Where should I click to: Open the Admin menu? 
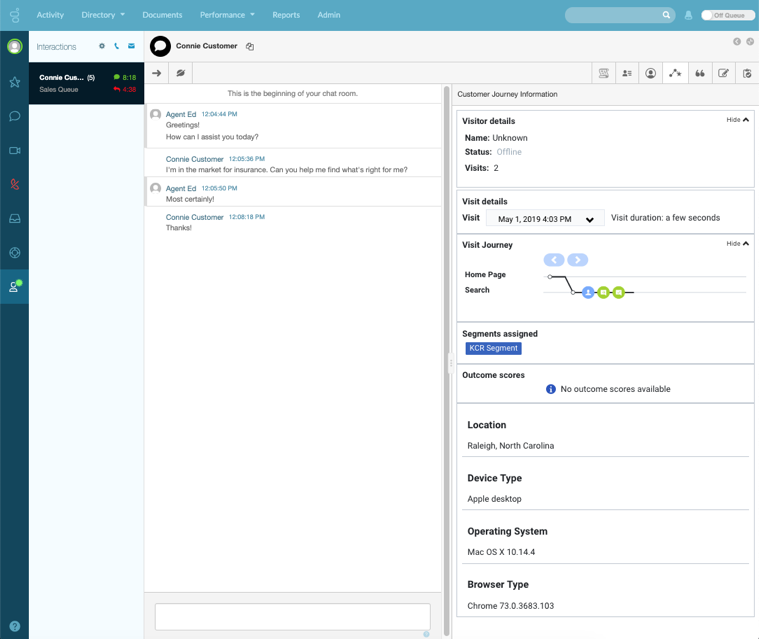(329, 15)
